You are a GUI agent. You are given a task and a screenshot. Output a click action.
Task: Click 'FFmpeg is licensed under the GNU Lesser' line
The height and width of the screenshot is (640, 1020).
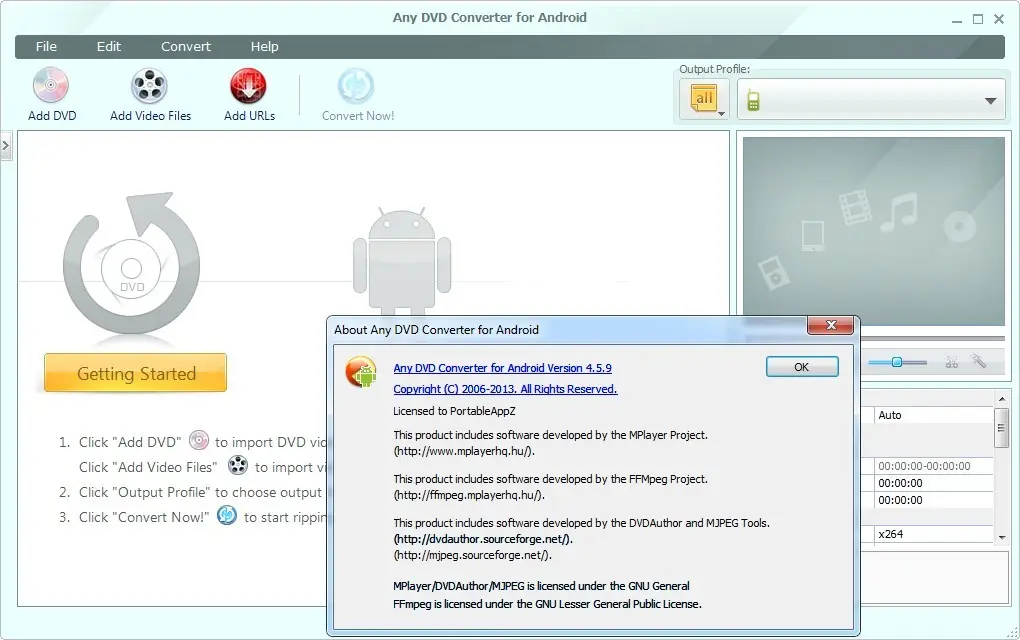[547, 604]
